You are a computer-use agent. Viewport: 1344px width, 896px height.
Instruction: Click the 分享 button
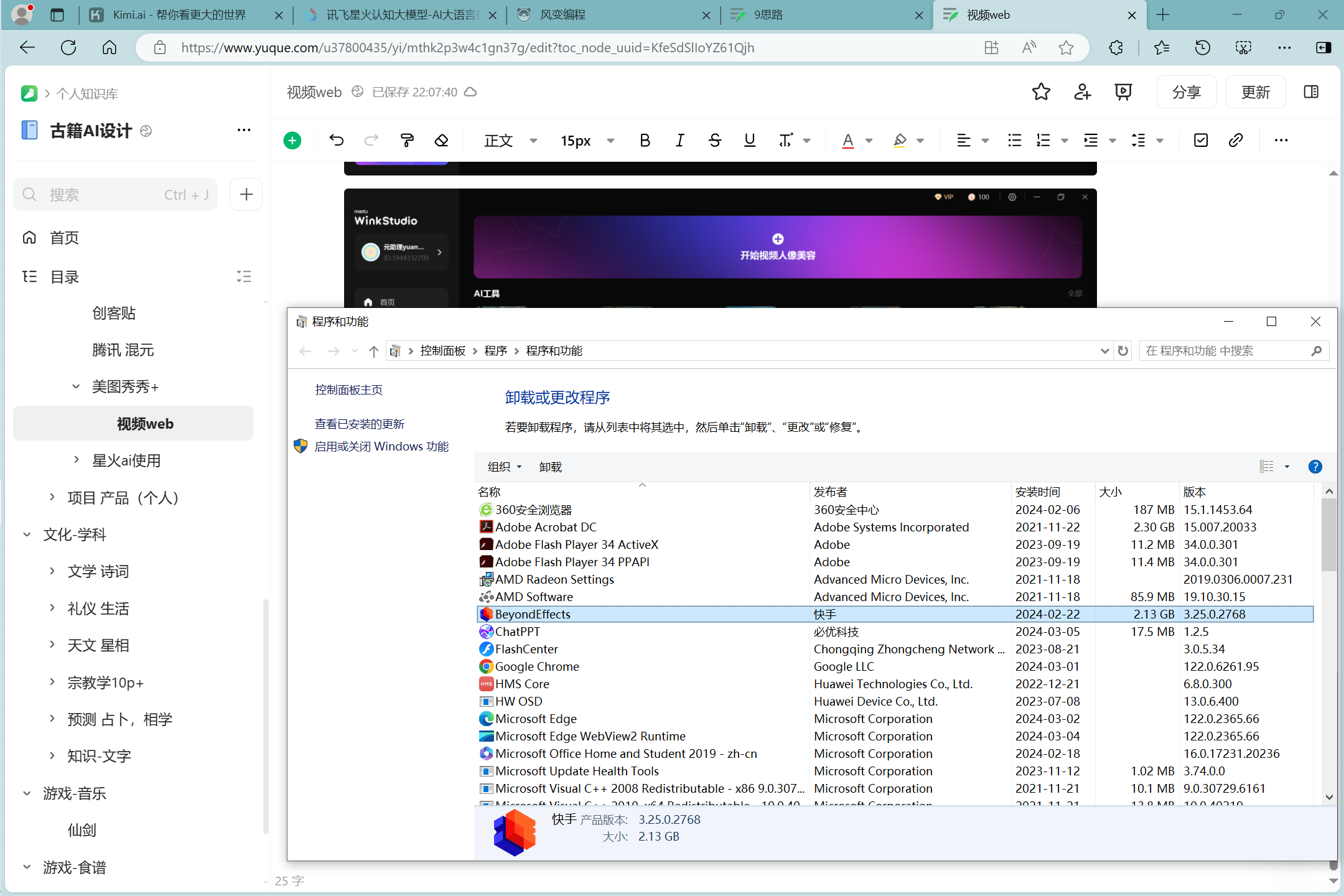click(x=1186, y=92)
